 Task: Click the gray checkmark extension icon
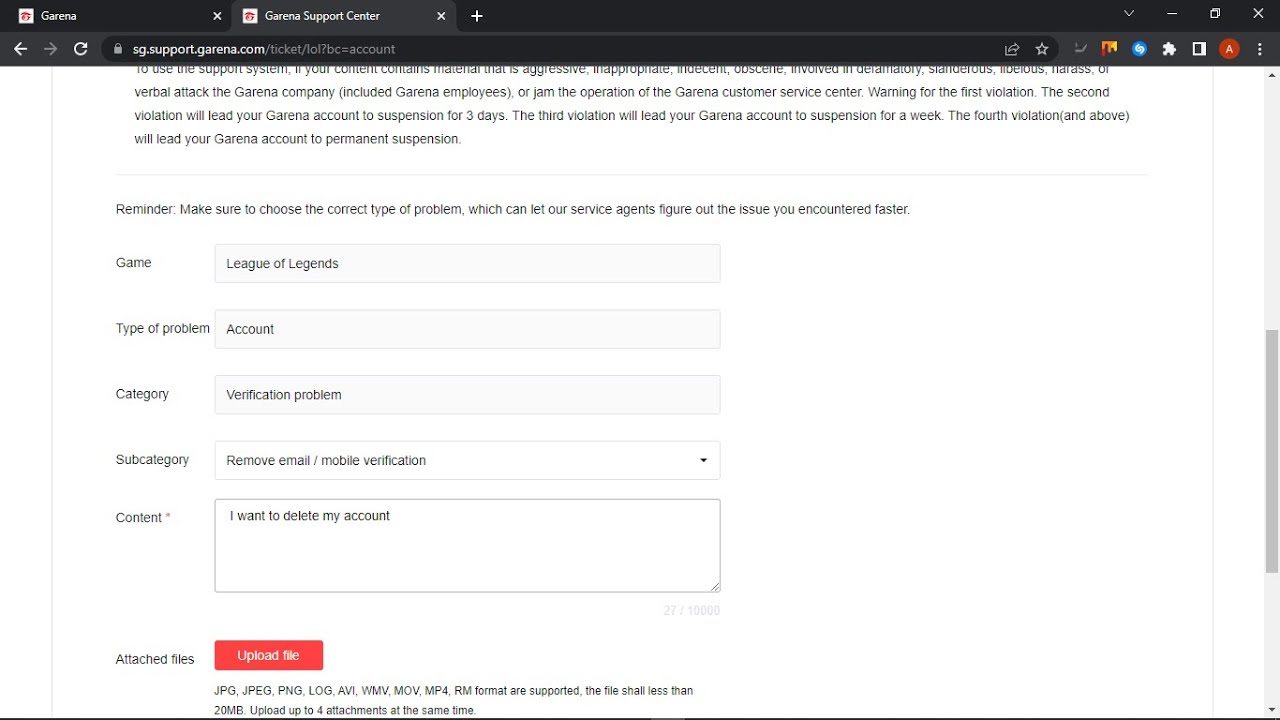(1080, 49)
